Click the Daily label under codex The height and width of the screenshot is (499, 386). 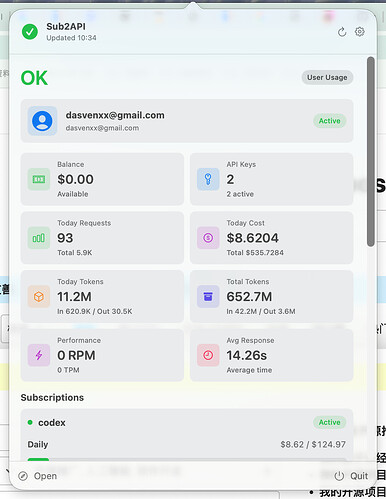tap(38, 444)
